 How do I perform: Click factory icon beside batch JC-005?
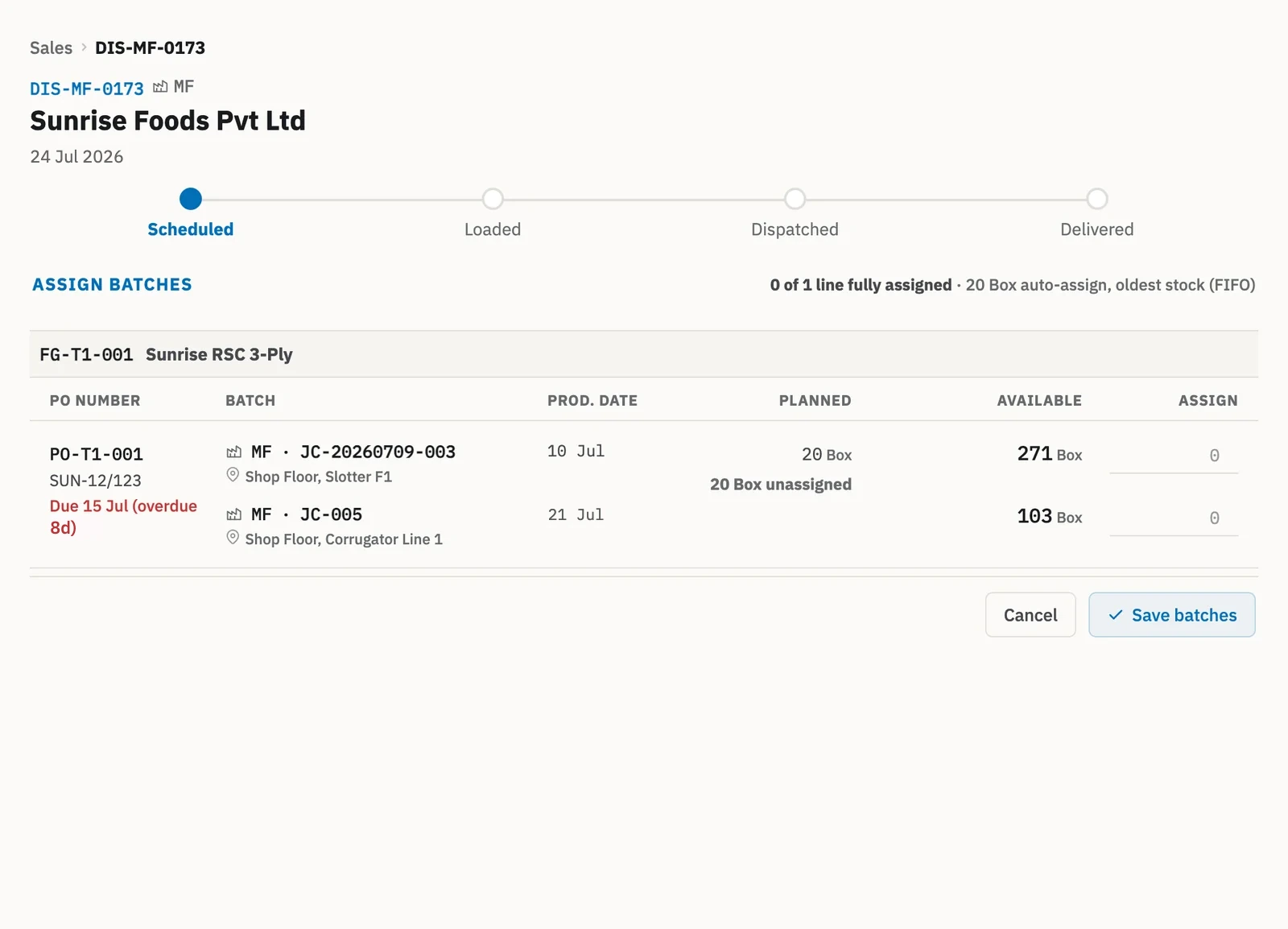[x=234, y=514]
